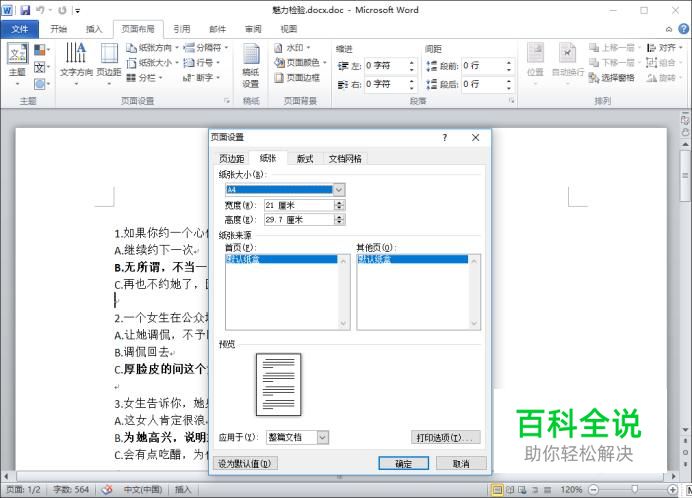The height and width of the screenshot is (498, 692).
Task: Click the 宽度 width field showing 21 厘米
Action: [x=299, y=205]
